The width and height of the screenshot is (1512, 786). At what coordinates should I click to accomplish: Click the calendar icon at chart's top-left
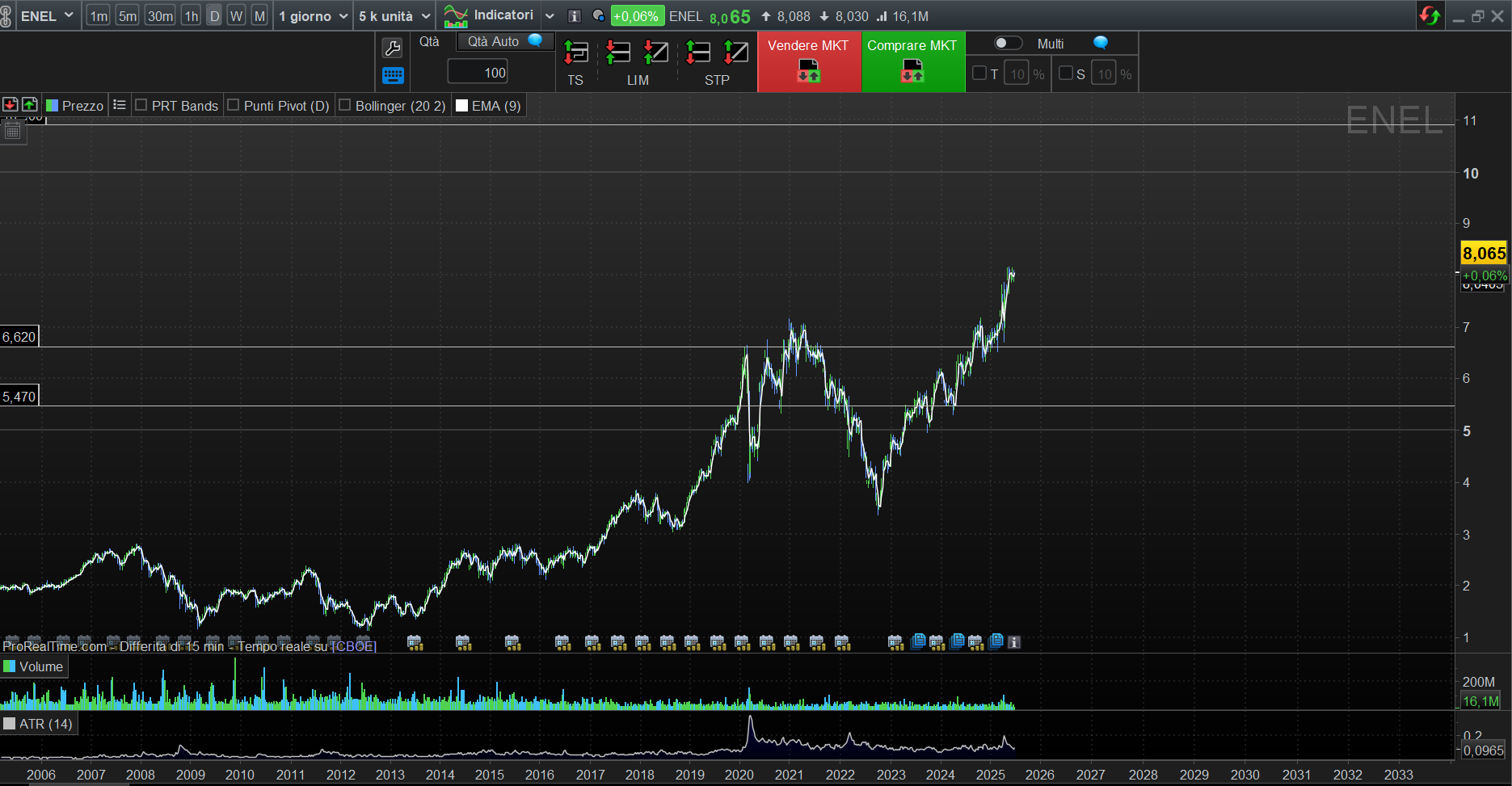(x=12, y=131)
